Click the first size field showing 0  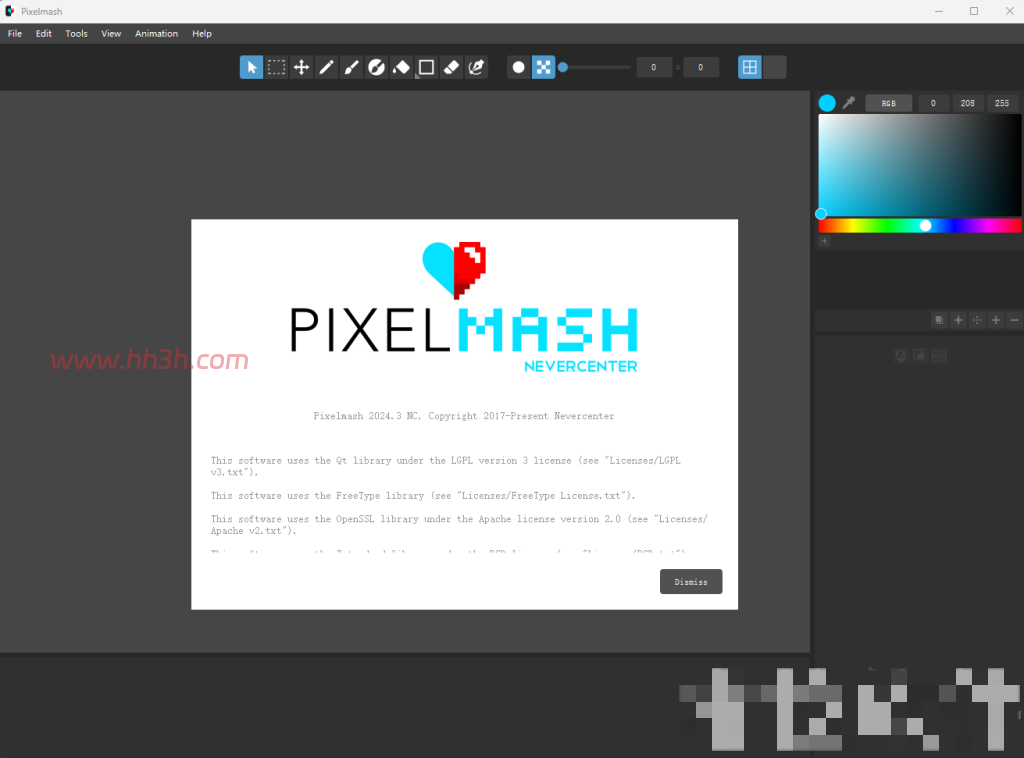point(654,67)
